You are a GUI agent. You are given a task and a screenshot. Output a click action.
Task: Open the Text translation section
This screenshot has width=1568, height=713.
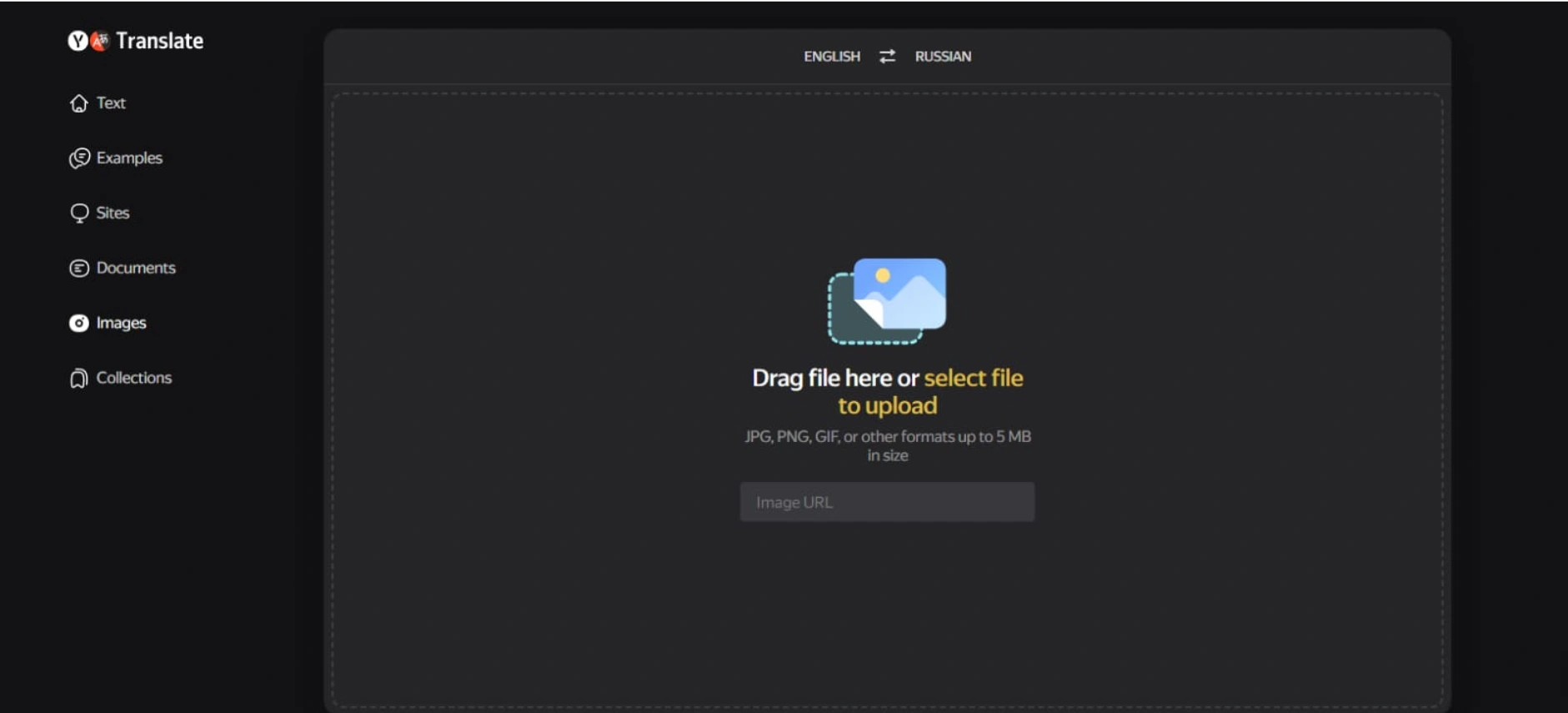point(111,103)
